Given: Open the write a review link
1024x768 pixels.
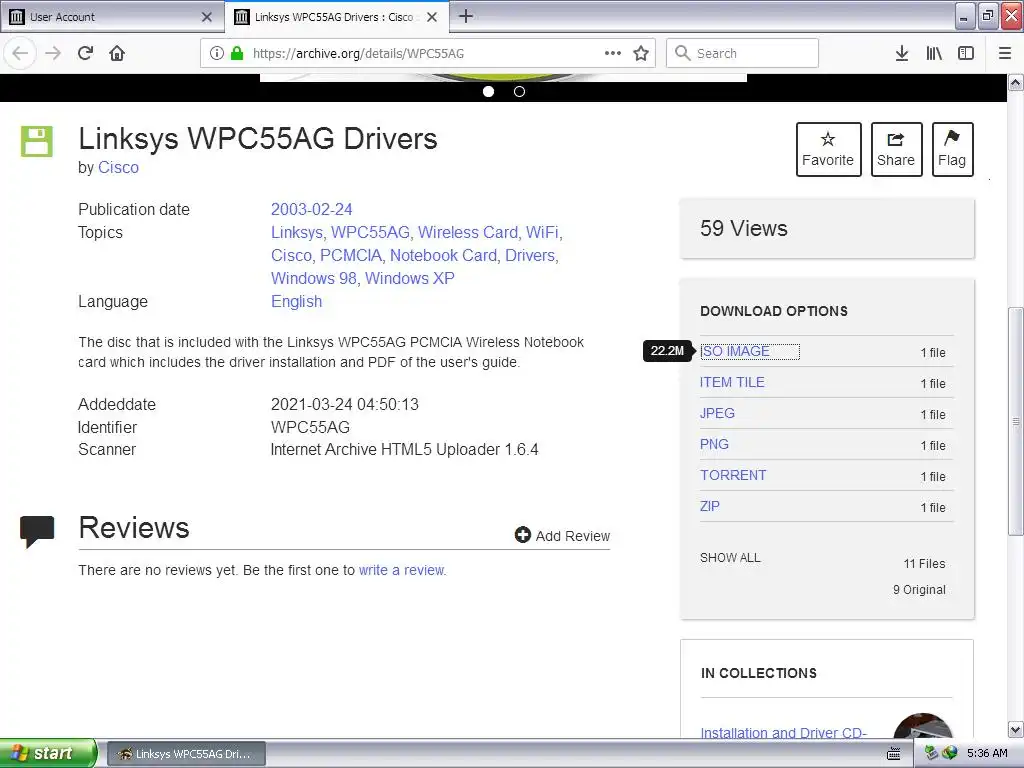Looking at the screenshot, I should [x=402, y=570].
